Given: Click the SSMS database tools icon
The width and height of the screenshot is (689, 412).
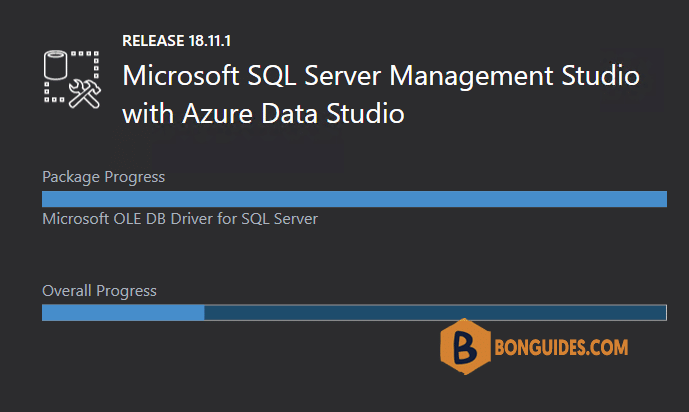Looking at the screenshot, I should point(72,80).
